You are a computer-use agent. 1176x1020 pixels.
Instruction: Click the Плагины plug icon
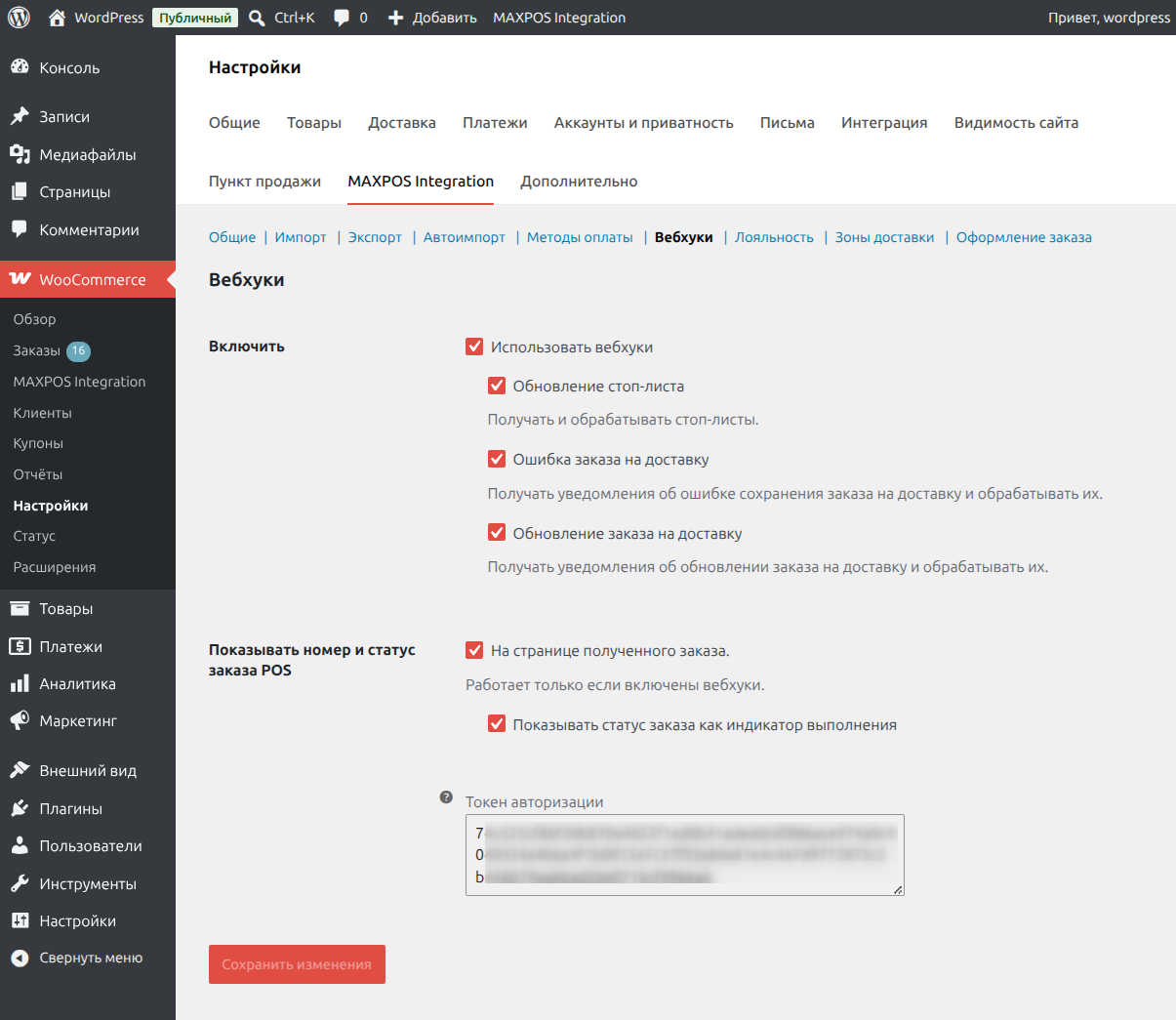[20, 808]
